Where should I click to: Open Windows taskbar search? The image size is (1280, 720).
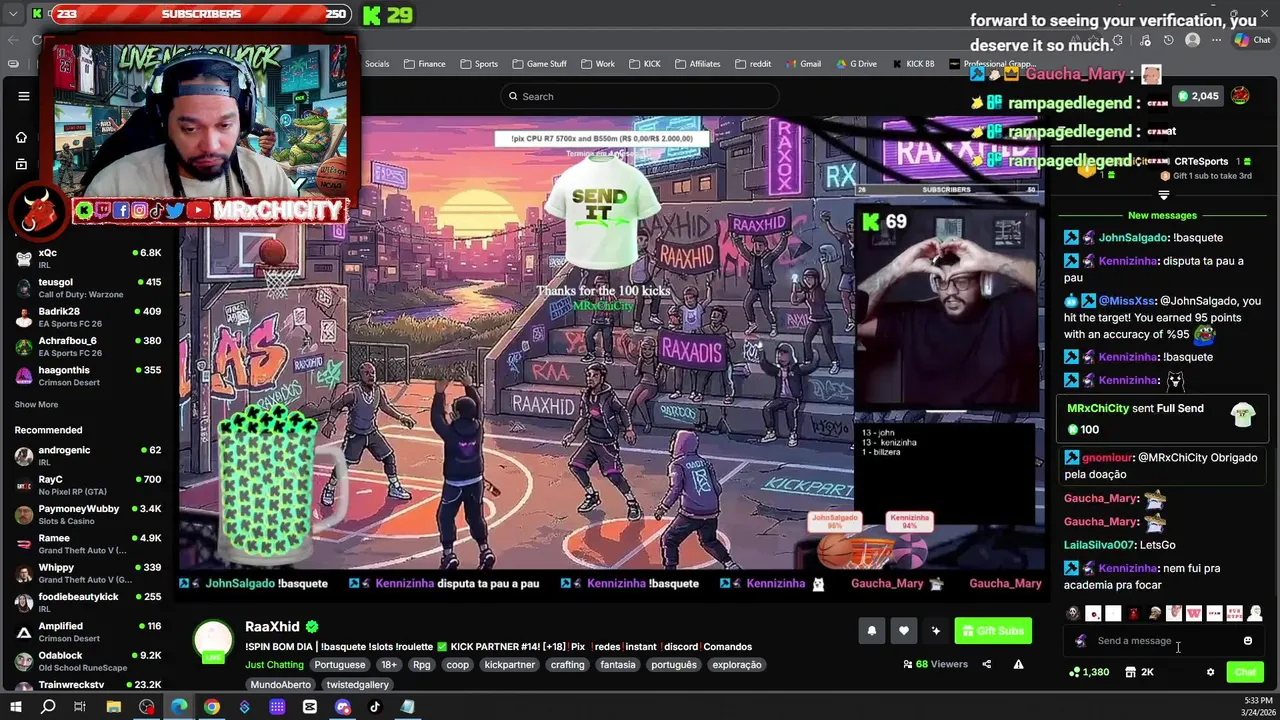(48, 707)
